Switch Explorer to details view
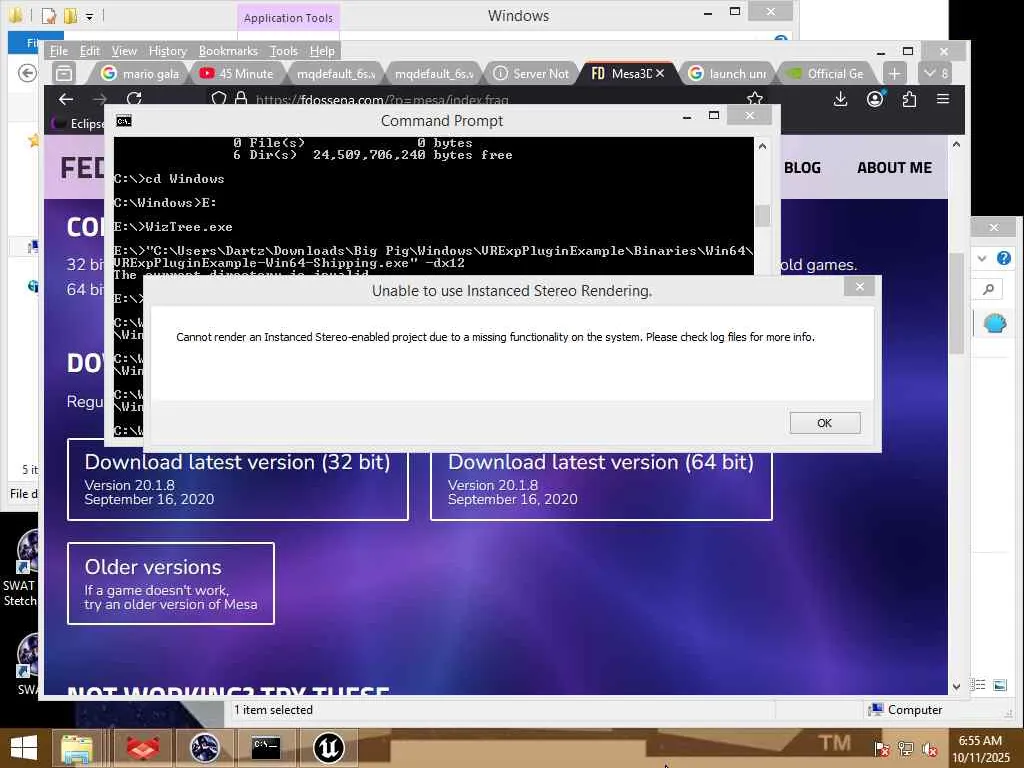The width and height of the screenshot is (1024, 768). pyautogui.click(x=978, y=685)
